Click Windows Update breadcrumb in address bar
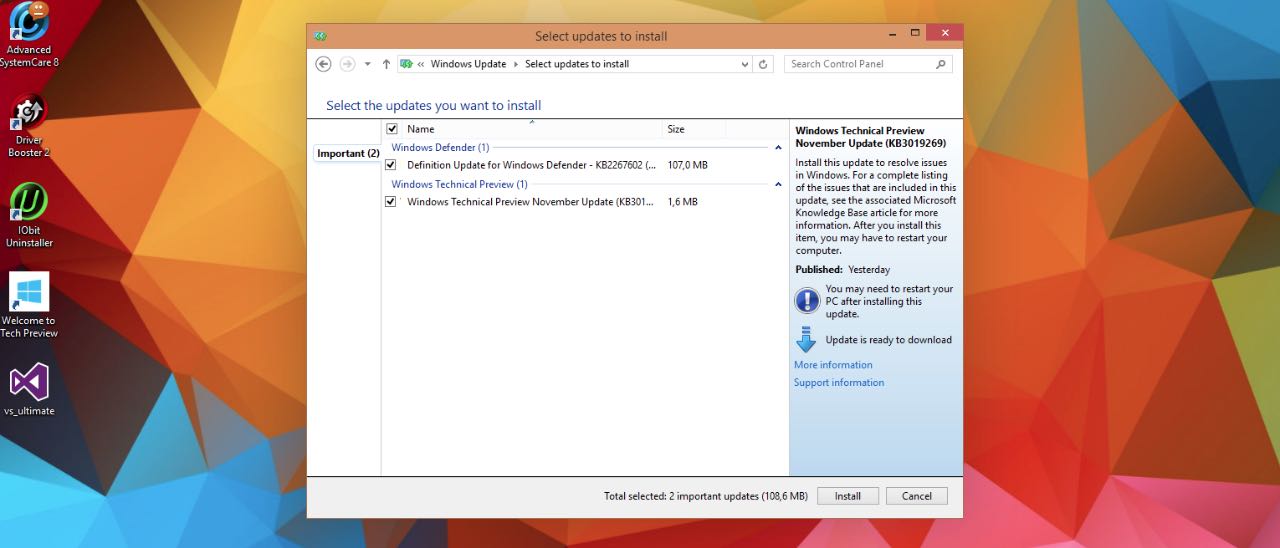The height and width of the screenshot is (548, 1280). tap(468, 64)
